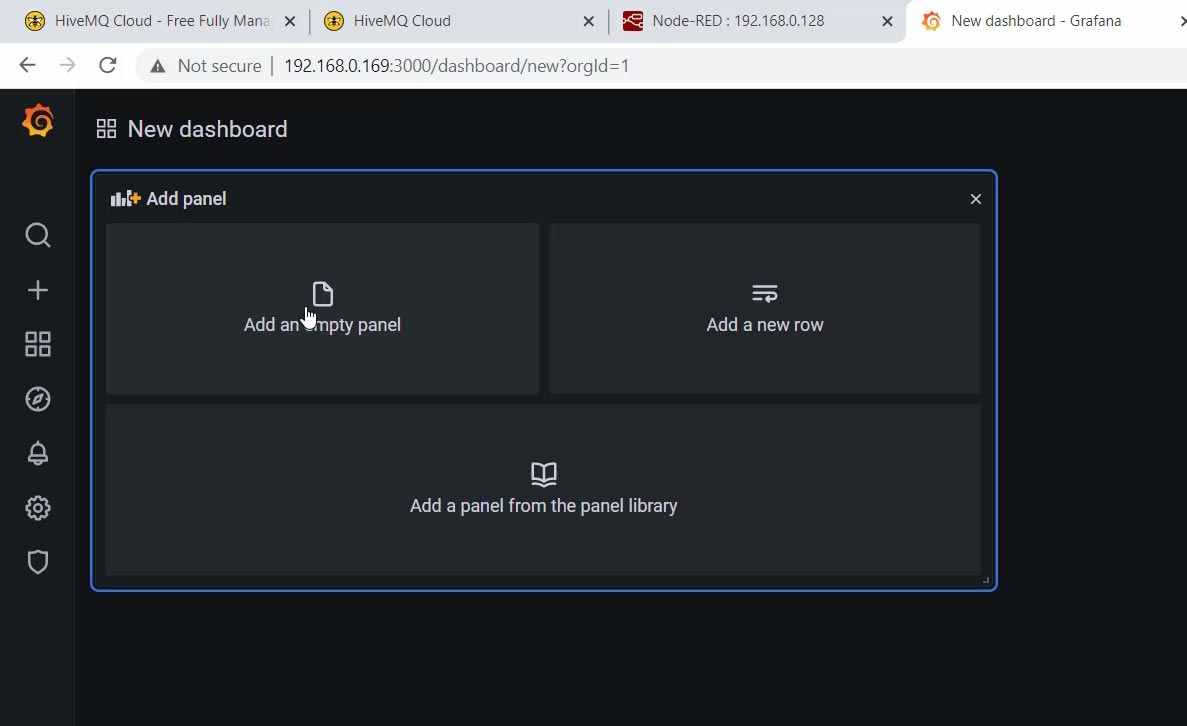Click the browser forward arrow
The width and height of the screenshot is (1187, 726).
click(67, 65)
